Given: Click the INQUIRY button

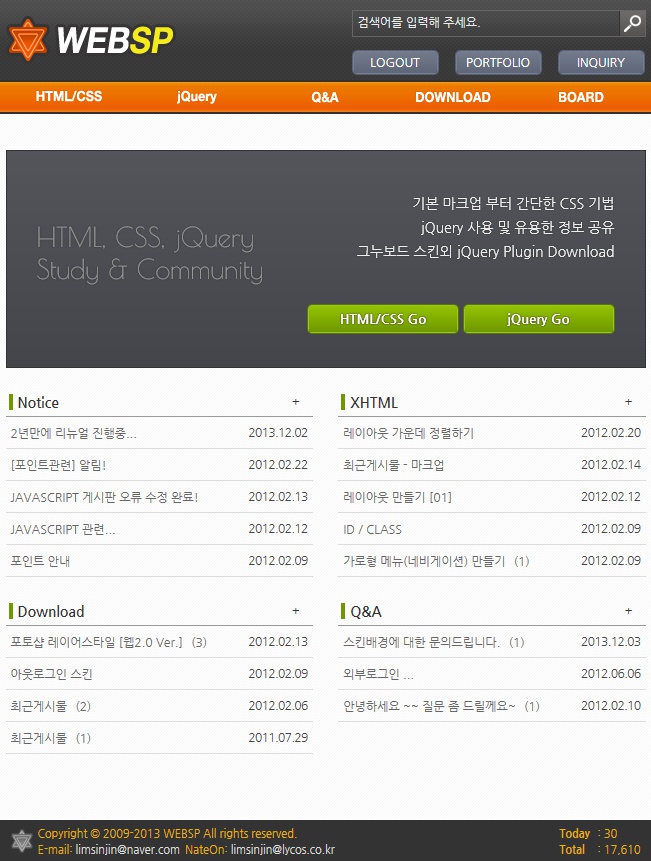Looking at the screenshot, I should pyautogui.click(x=600, y=62).
